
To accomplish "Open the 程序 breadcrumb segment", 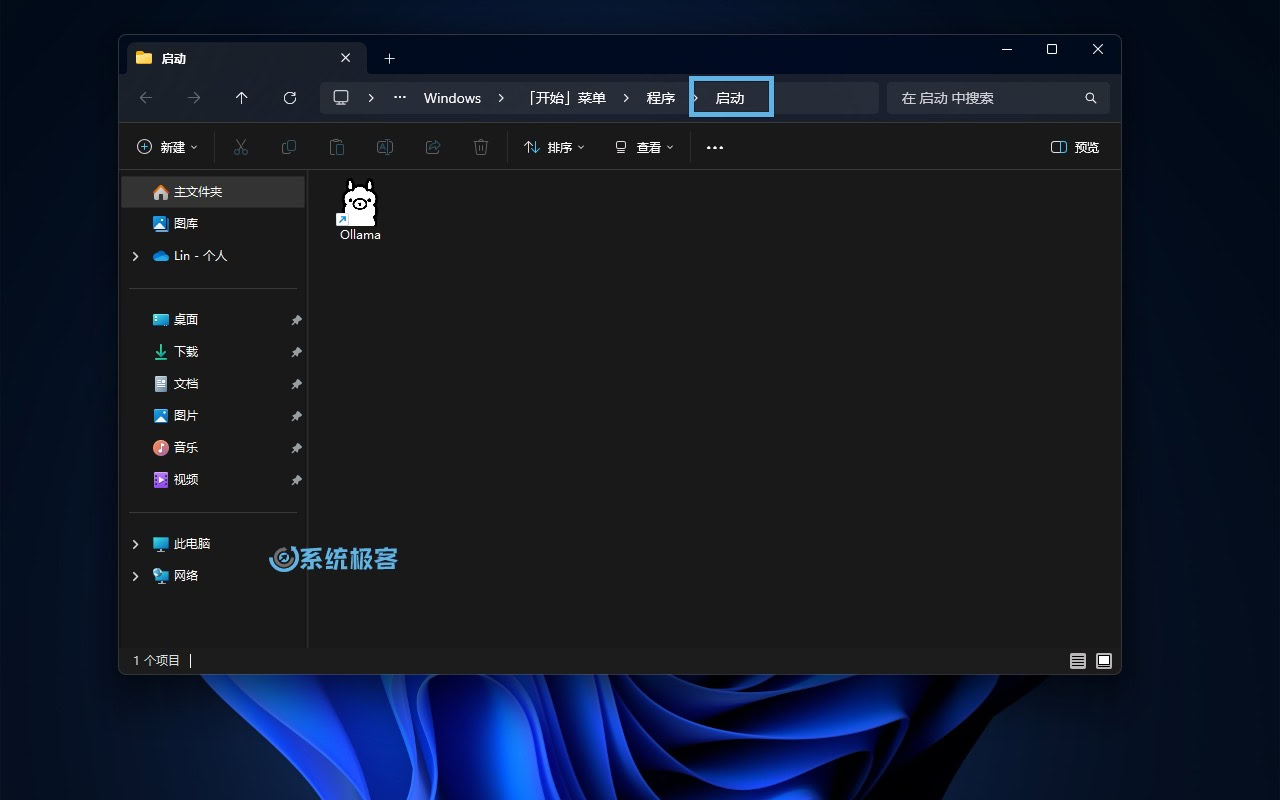I will pos(660,98).
